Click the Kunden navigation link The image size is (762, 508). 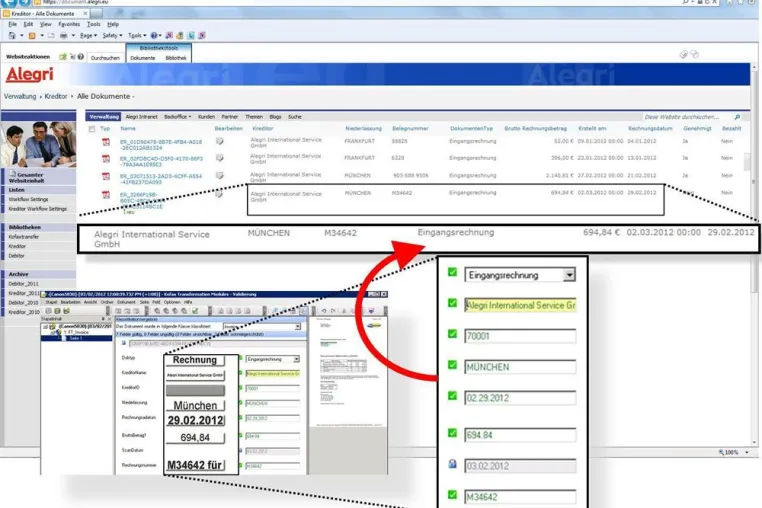point(206,117)
